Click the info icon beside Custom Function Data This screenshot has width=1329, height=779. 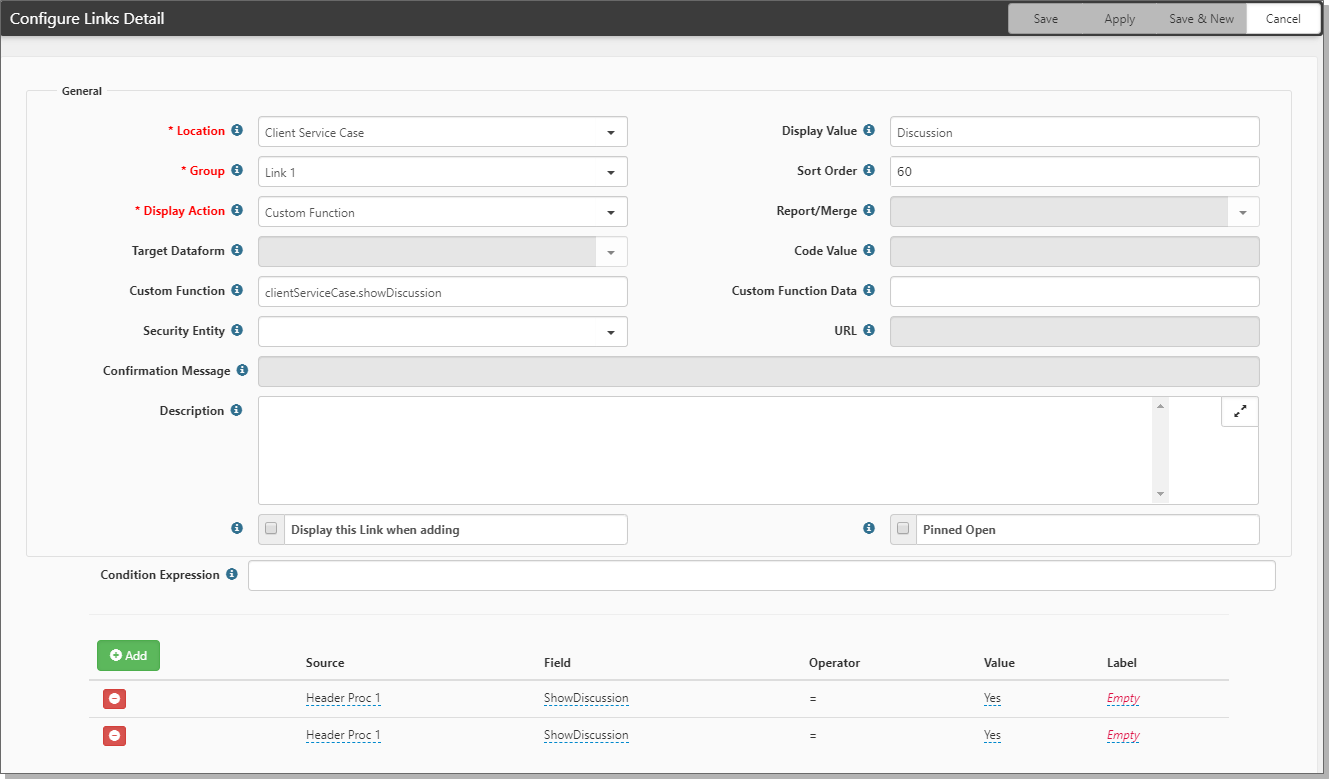869,291
